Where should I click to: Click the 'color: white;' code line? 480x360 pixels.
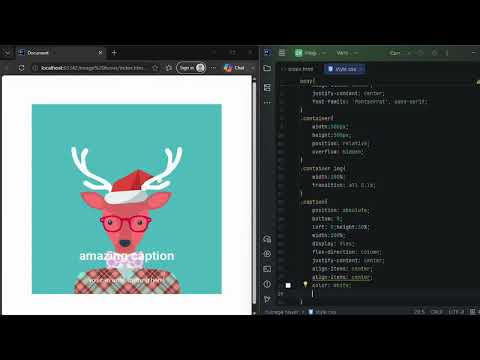331,285
